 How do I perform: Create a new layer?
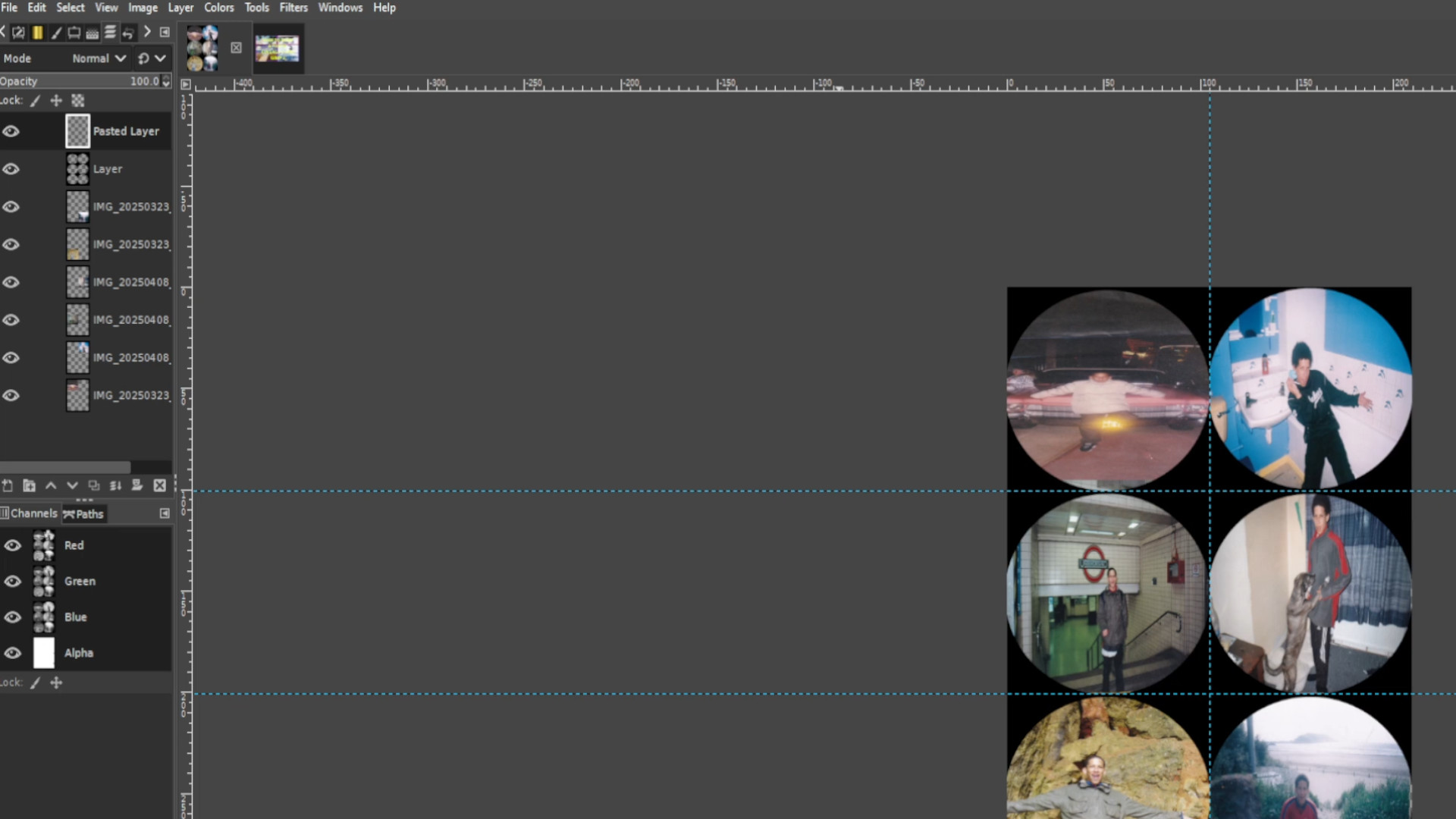coord(8,485)
